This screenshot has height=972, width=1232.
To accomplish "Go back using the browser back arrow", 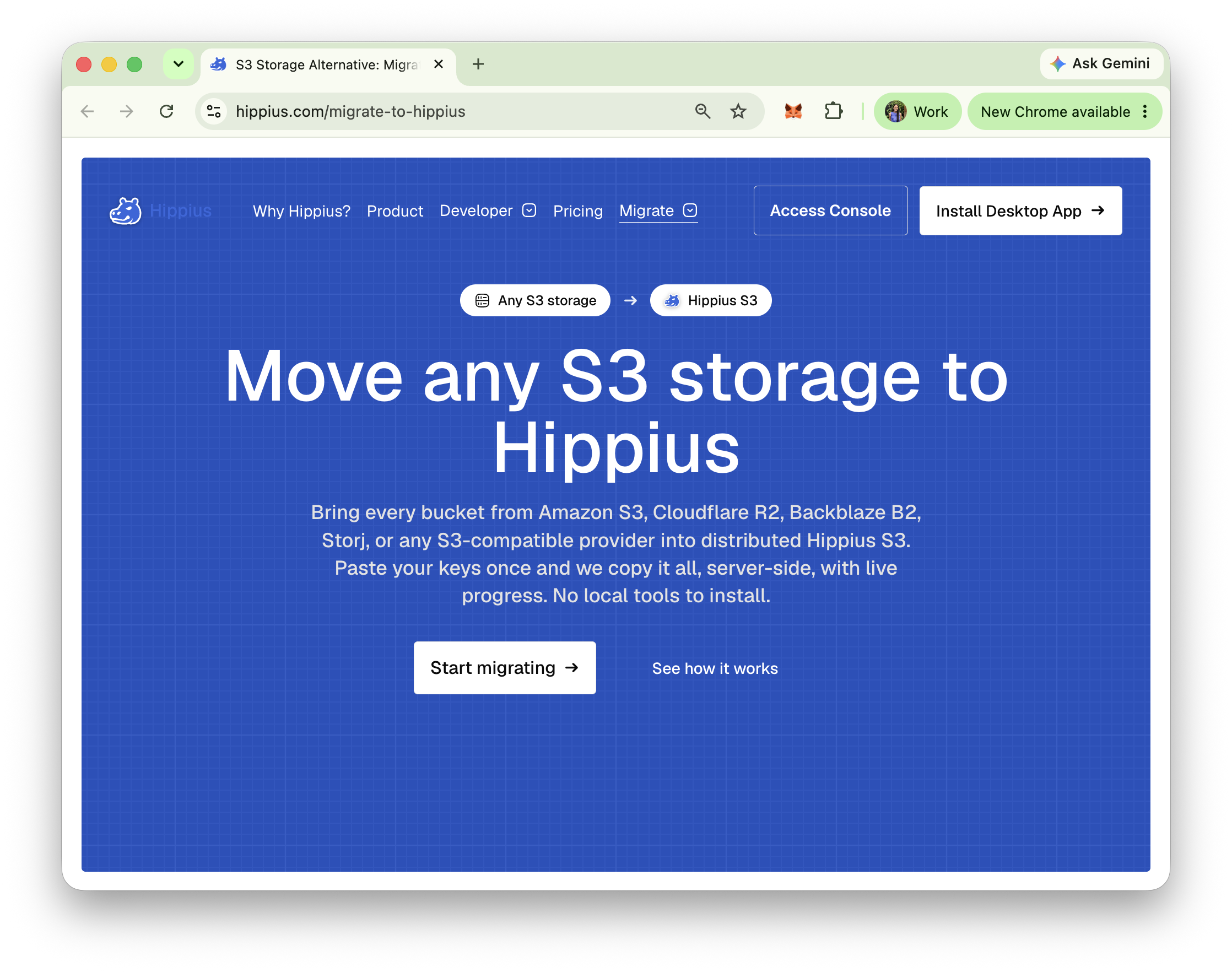I will (x=88, y=111).
